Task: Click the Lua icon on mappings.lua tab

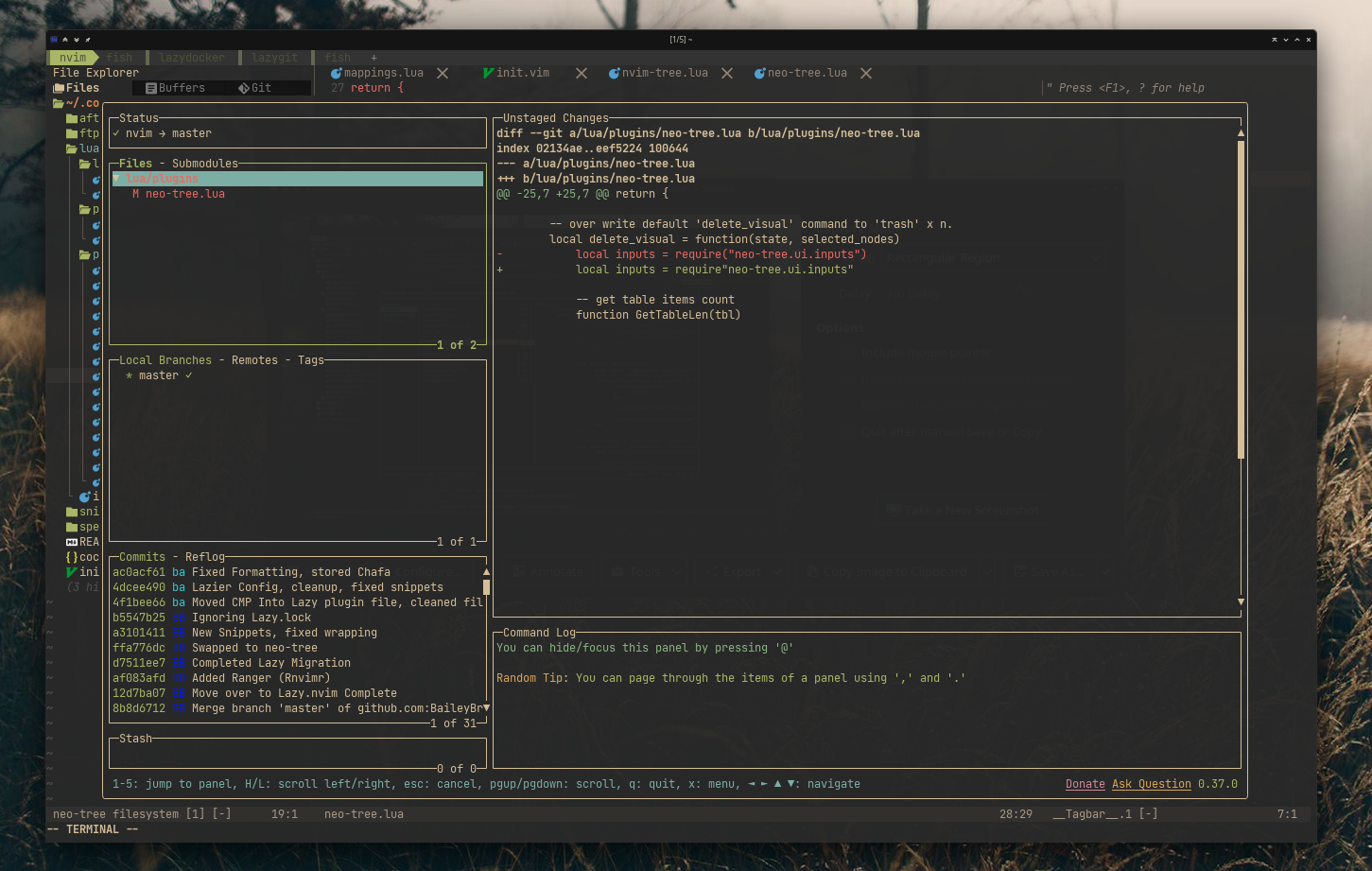Action: click(x=337, y=74)
